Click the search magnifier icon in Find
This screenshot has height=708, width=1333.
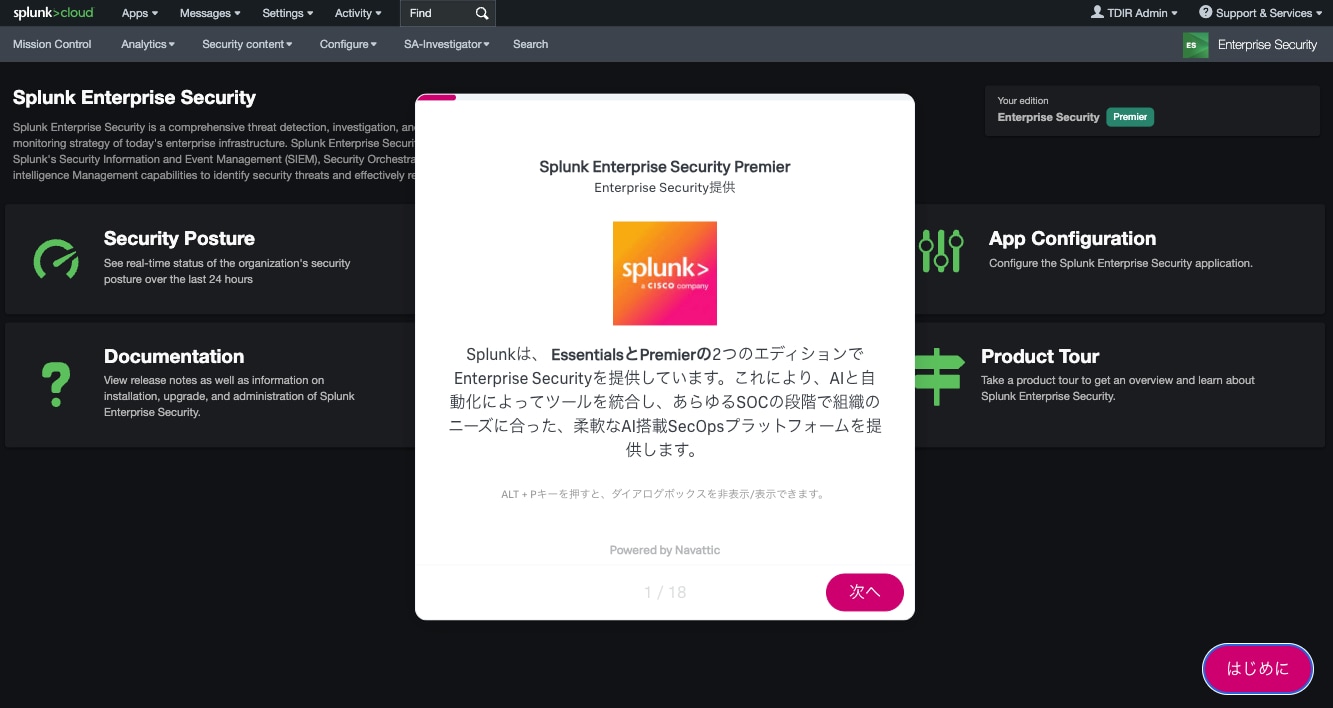coord(482,13)
